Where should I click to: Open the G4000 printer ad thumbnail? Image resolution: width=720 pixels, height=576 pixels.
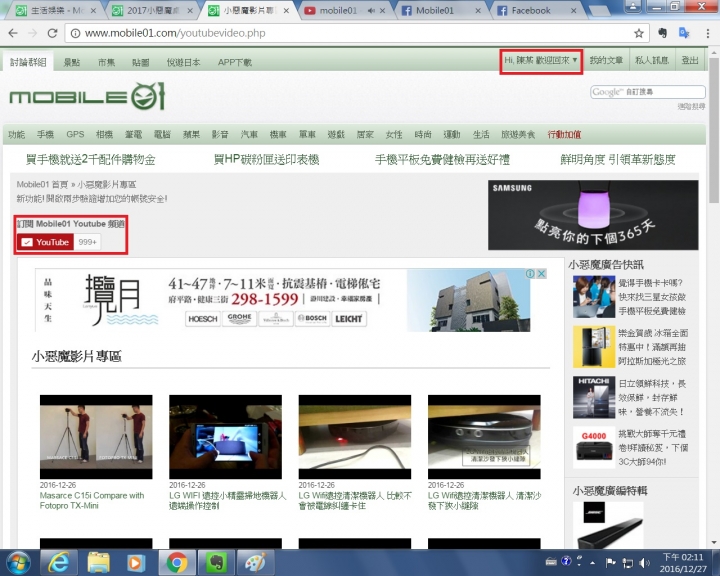point(594,447)
